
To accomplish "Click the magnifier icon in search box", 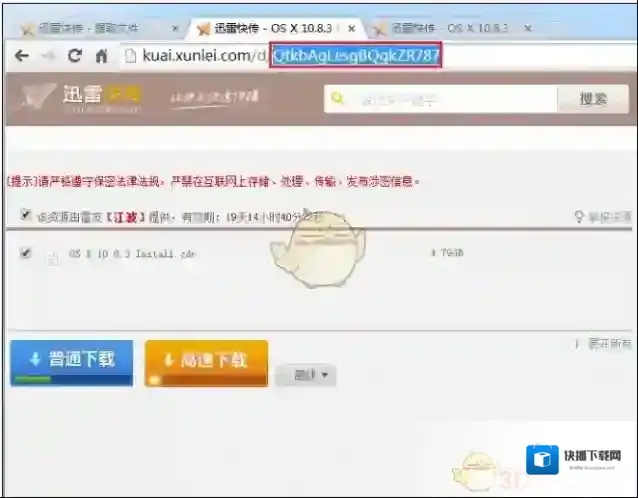I will pos(338,99).
